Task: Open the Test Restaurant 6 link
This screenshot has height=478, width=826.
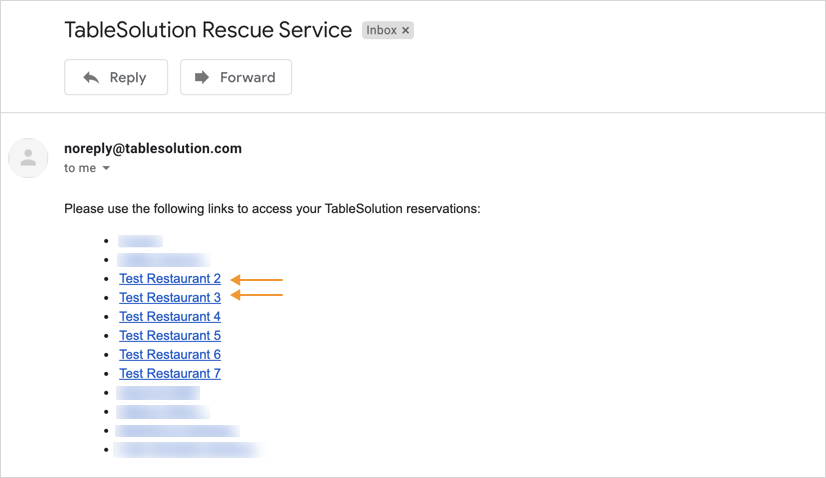Action: tap(170, 354)
